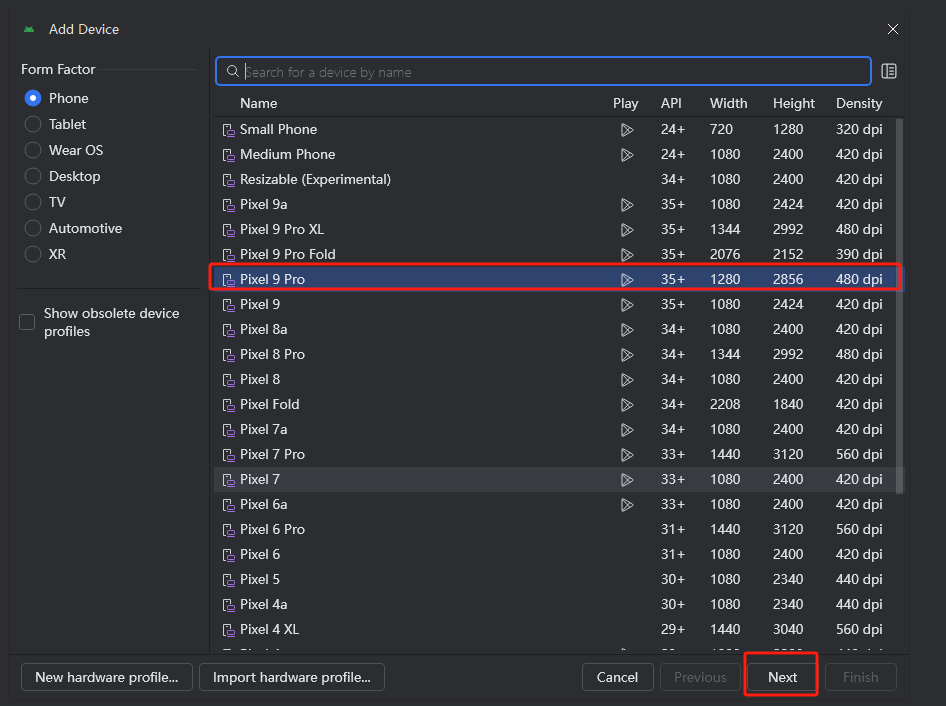Sort devices by Name column

click(258, 103)
